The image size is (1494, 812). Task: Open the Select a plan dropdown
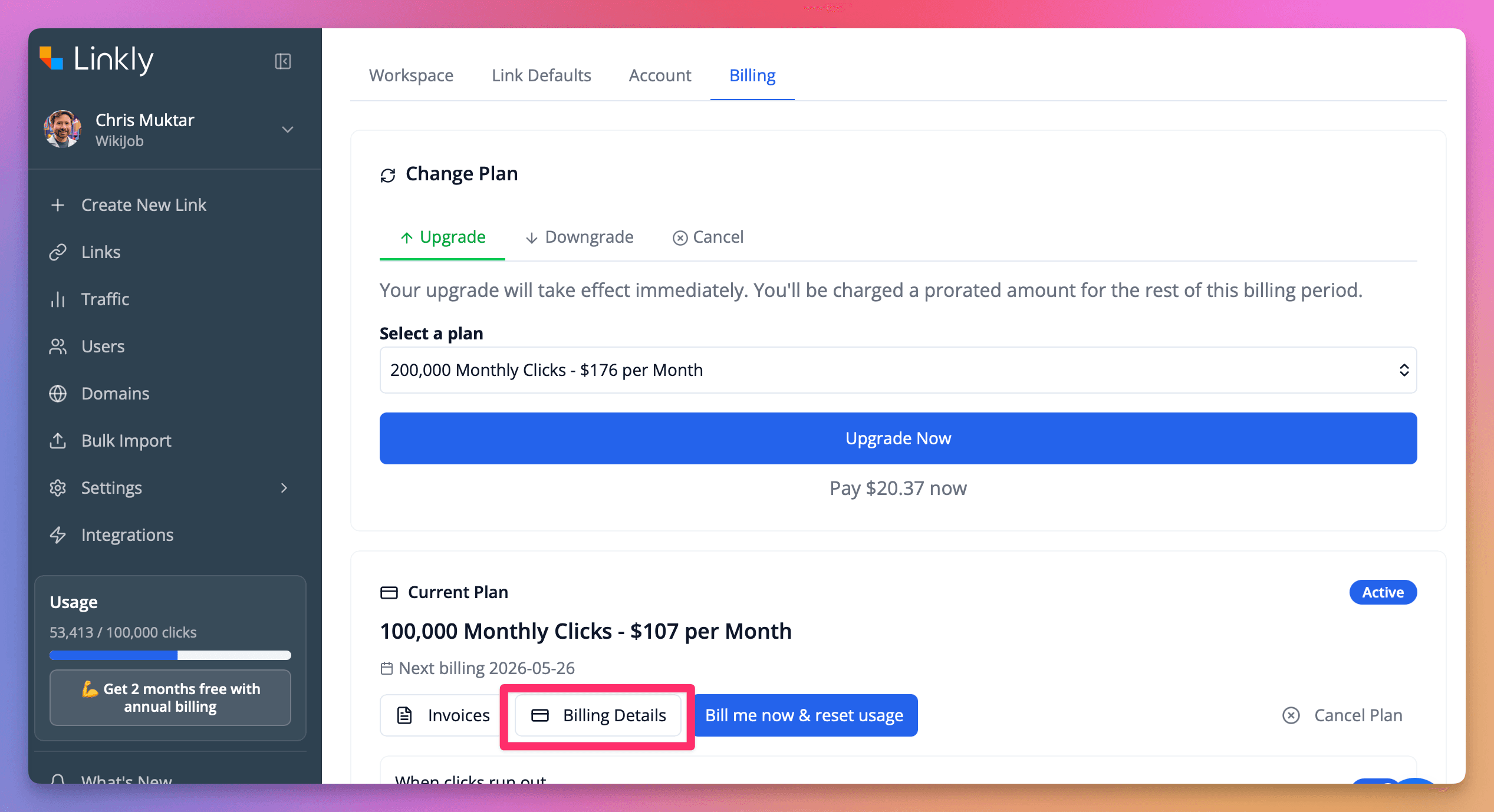point(898,370)
